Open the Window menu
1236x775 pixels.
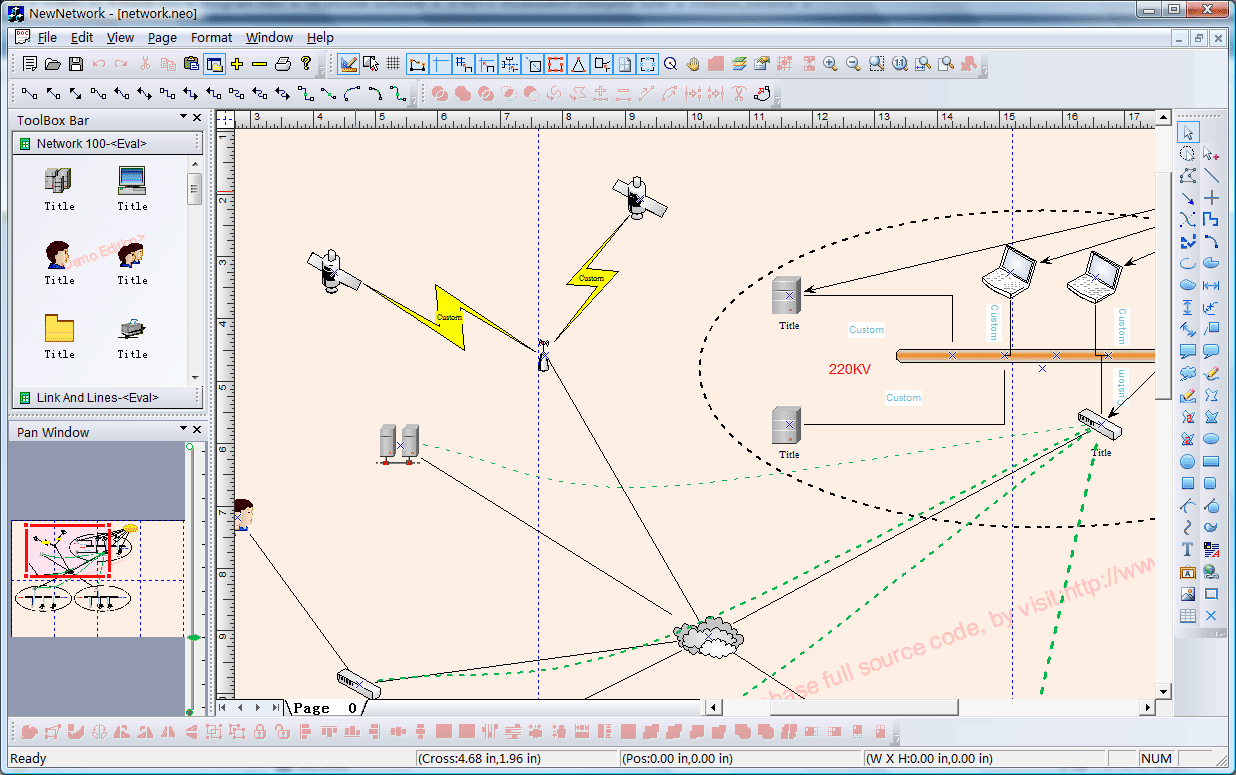coord(269,37)
